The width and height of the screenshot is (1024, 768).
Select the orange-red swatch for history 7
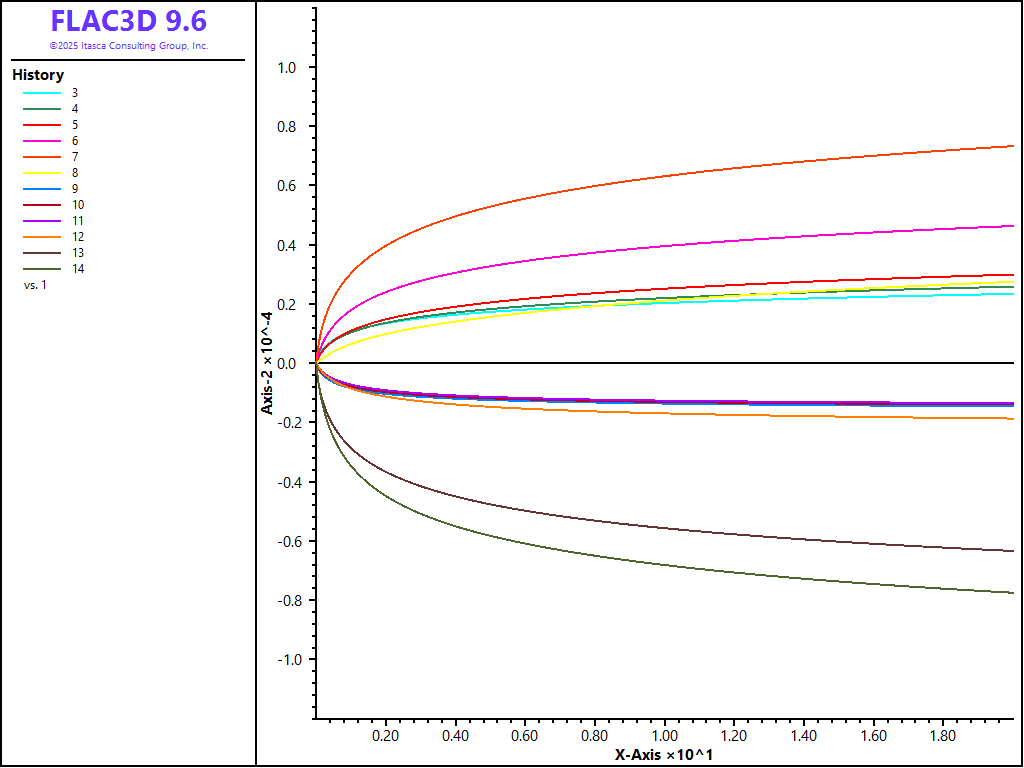[x=43, y=157]
